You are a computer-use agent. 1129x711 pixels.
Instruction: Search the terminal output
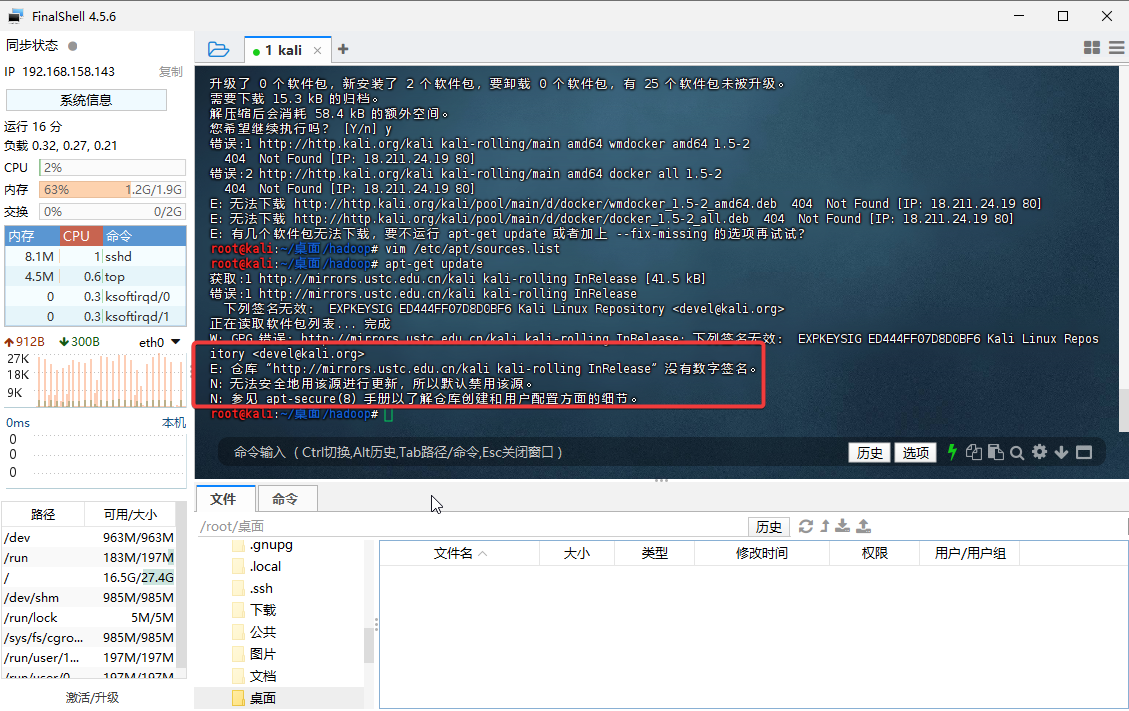(1017, 453)
